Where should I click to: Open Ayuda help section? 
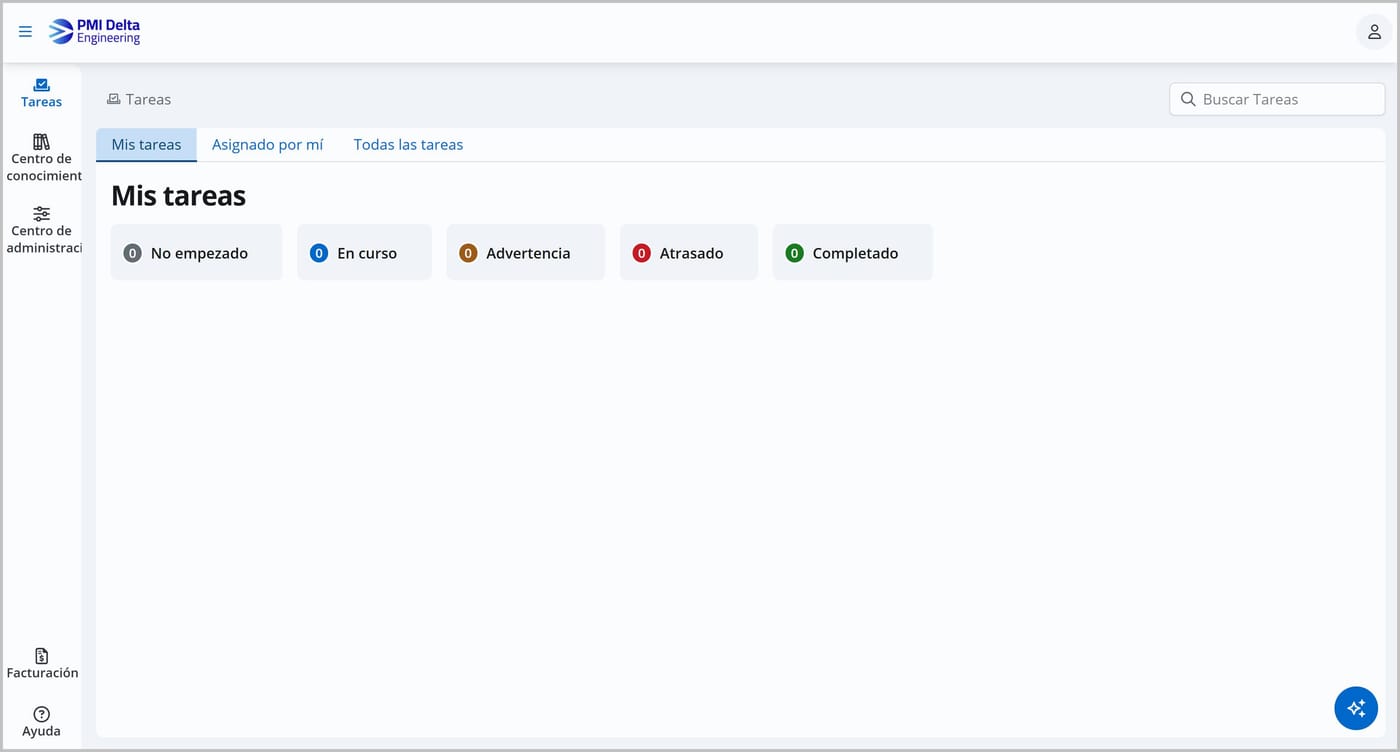click(42, 722)
